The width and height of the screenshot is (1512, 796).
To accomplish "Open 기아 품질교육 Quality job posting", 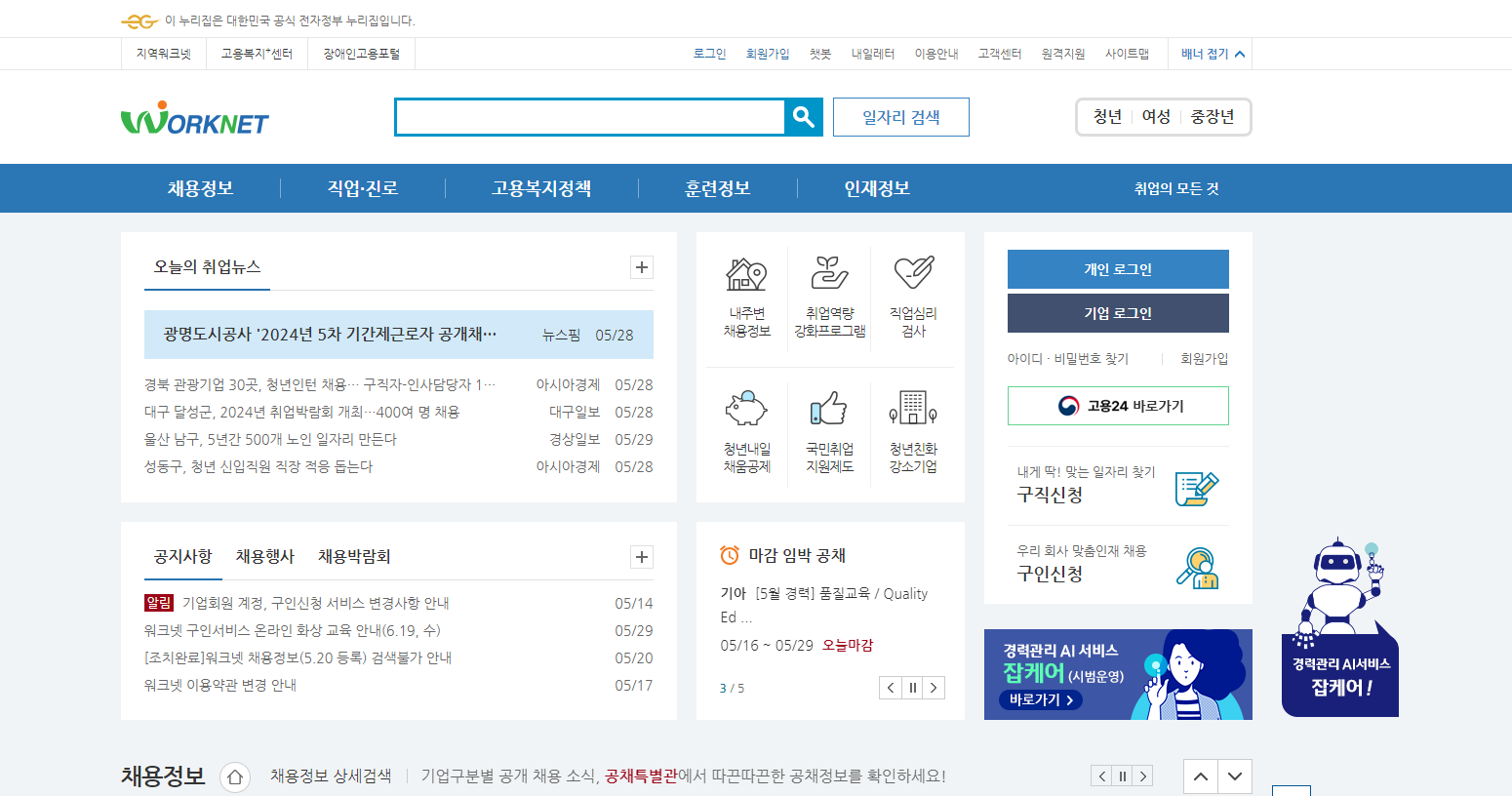I will (824, 605).
